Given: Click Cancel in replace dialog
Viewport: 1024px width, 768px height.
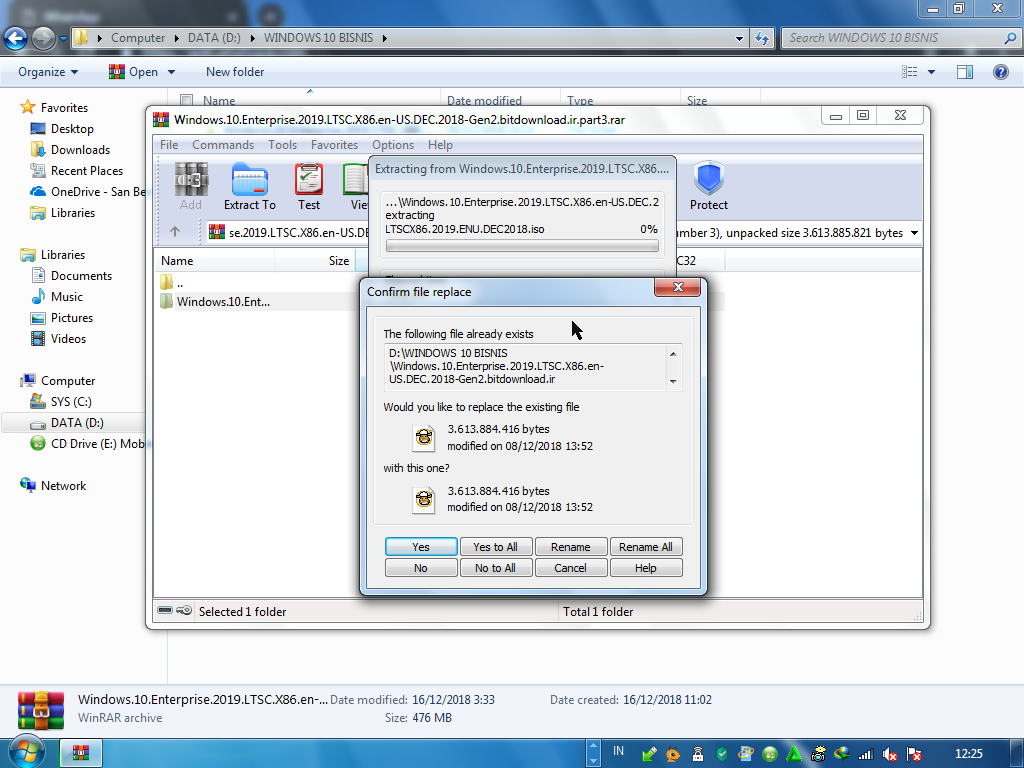Looking at the screenshot, I should (x=571, y=568).
